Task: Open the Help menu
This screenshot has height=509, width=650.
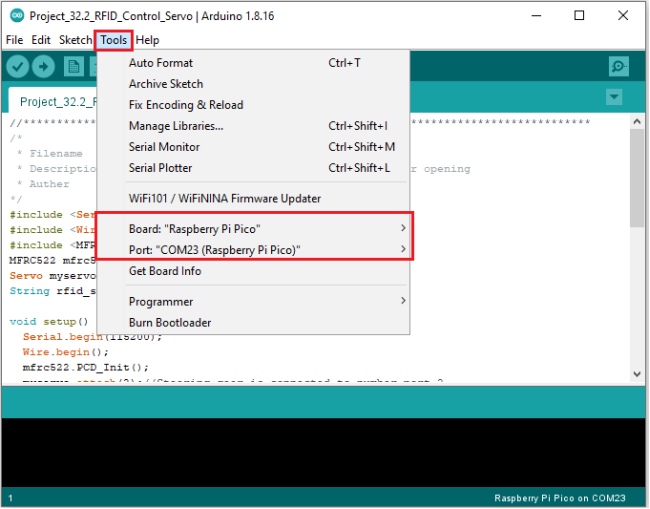Action: point(148,40)
